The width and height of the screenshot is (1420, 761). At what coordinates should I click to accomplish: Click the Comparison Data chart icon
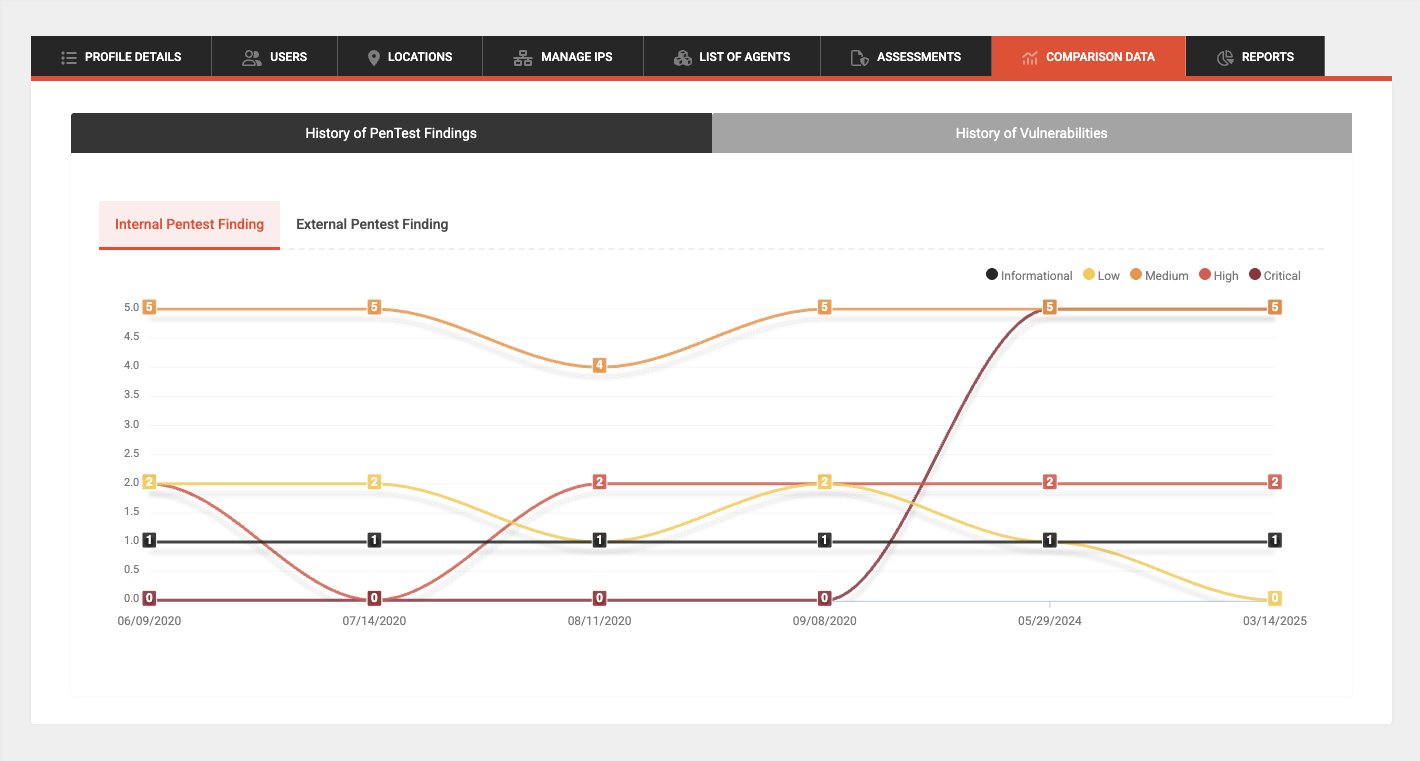tap(1030, 57)
